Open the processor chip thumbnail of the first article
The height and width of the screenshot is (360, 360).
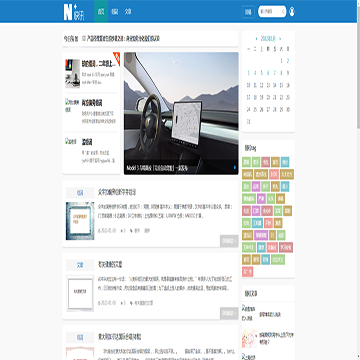80,221
